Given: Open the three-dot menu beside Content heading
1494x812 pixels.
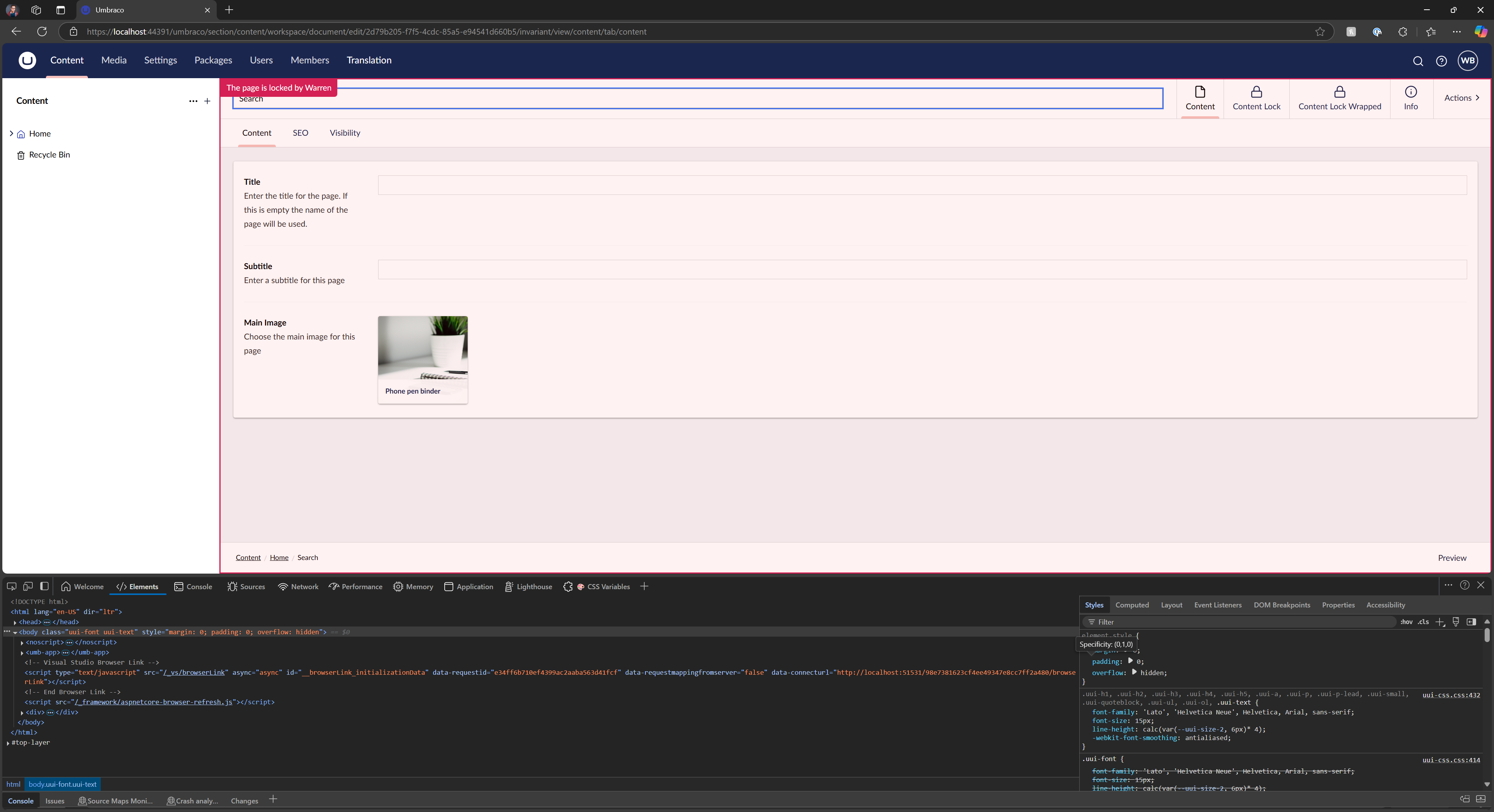Looking at the screenshot, I should tap(193, 101).
